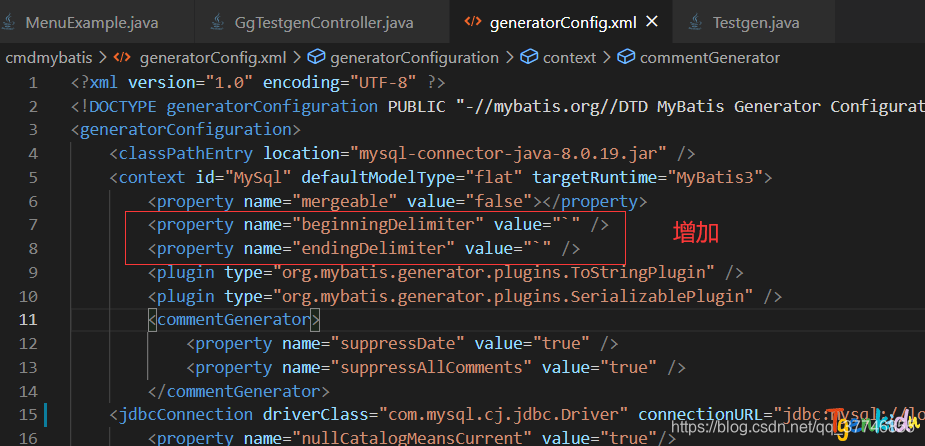Place cursor on the 'generatorConfiguration' opening tag
Image resolution: width=925 pixels, height=446 pixels.
coord(186,130)
